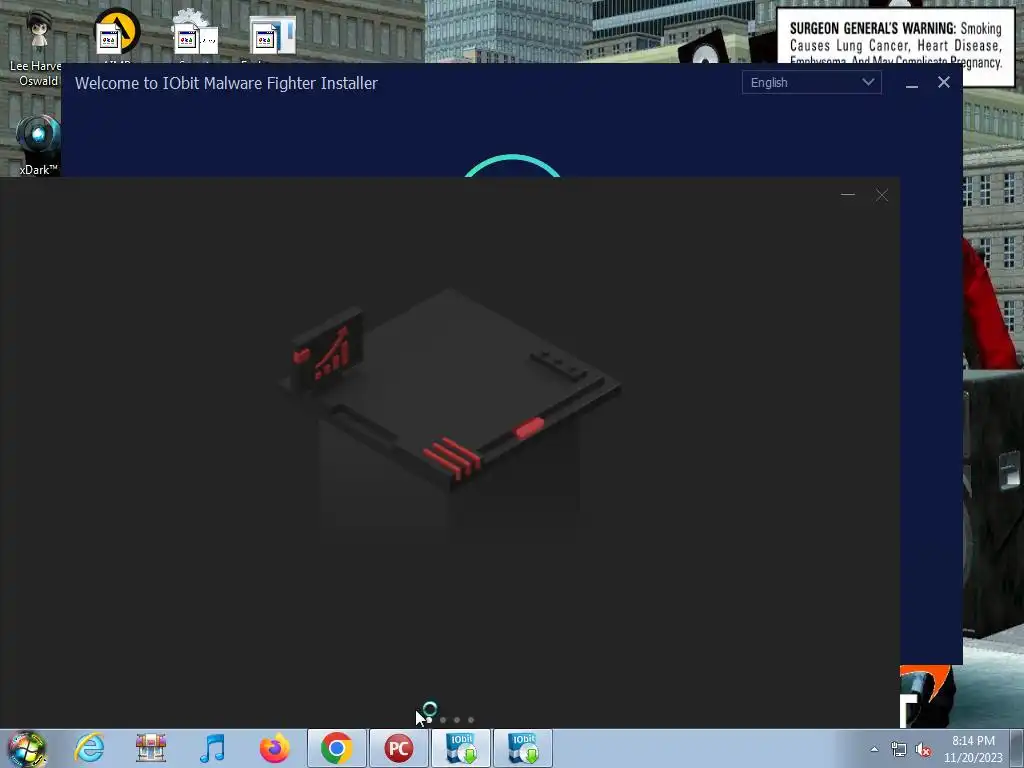Open Google Chrome from the taskbar
The width and height of the screenshot is (1024, 768).
coord(336,748)
